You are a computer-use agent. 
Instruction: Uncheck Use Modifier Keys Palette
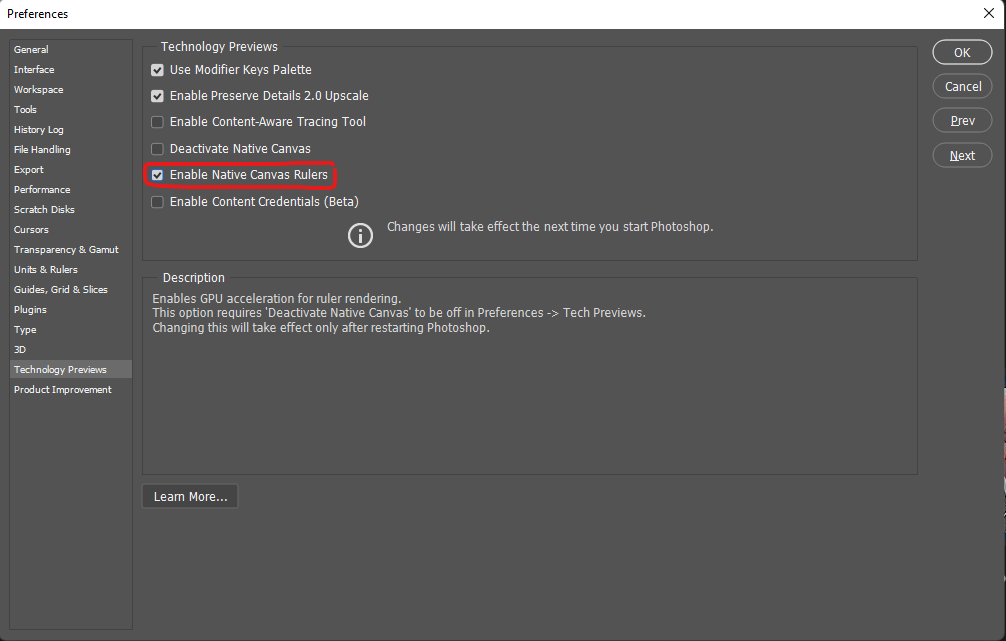(x=157, y=69)
